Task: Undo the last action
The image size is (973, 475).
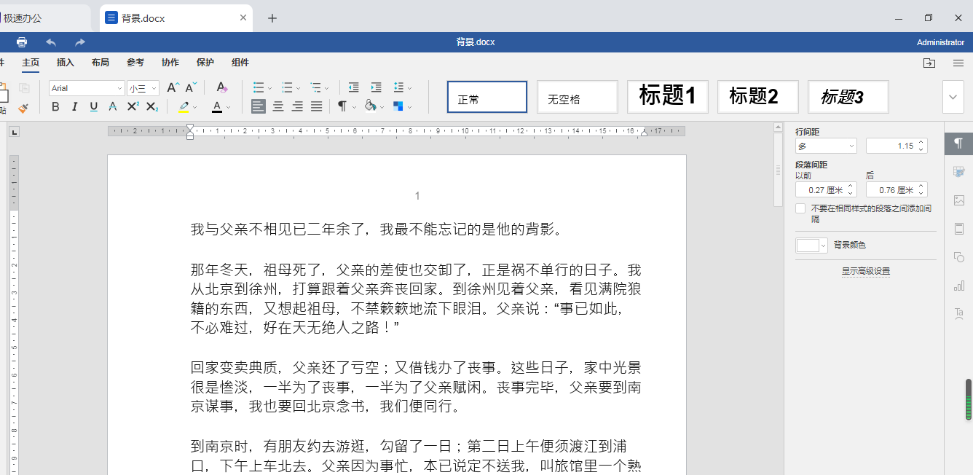Action: coord(51,42)
